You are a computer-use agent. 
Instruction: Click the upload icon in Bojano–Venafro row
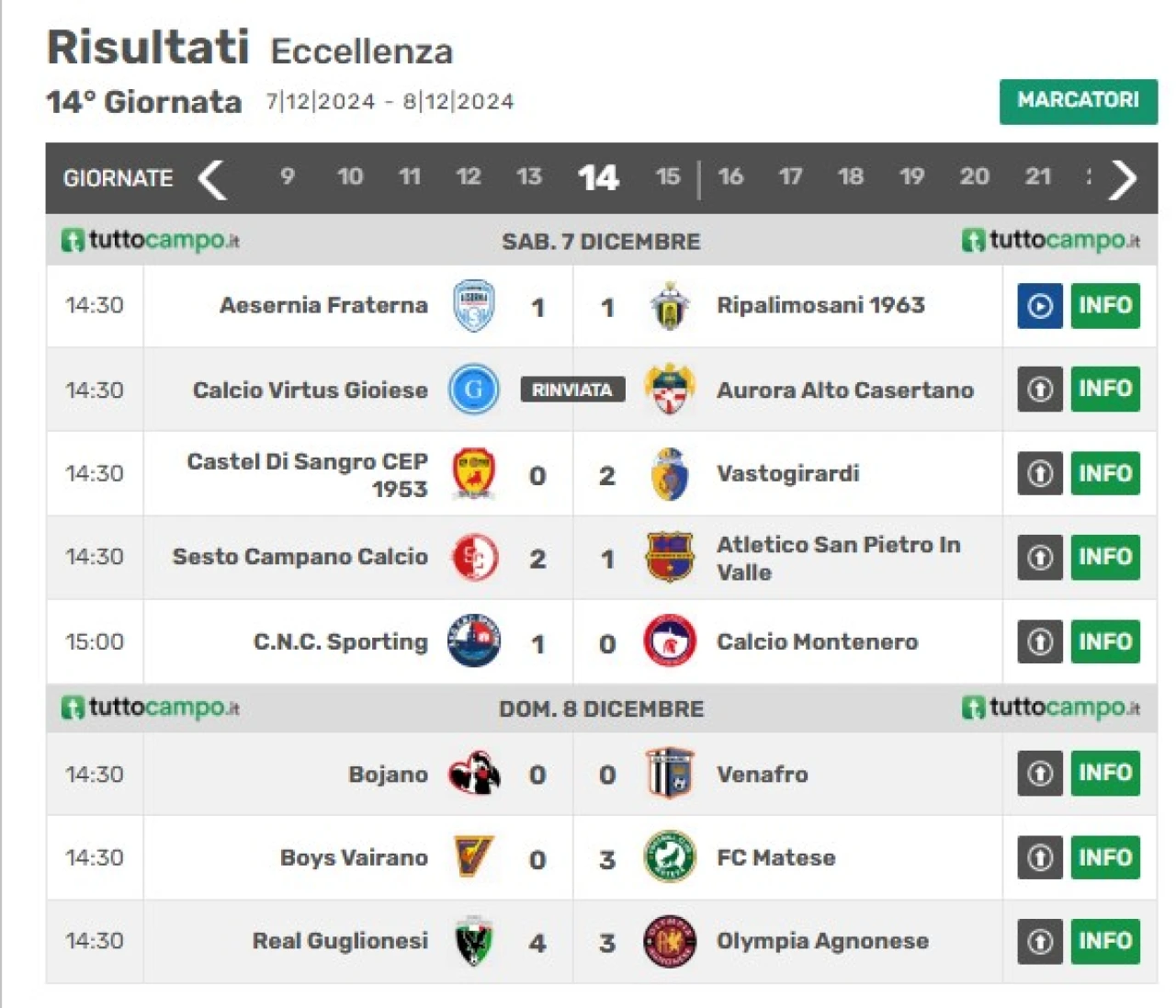(x=1040, y=774)
